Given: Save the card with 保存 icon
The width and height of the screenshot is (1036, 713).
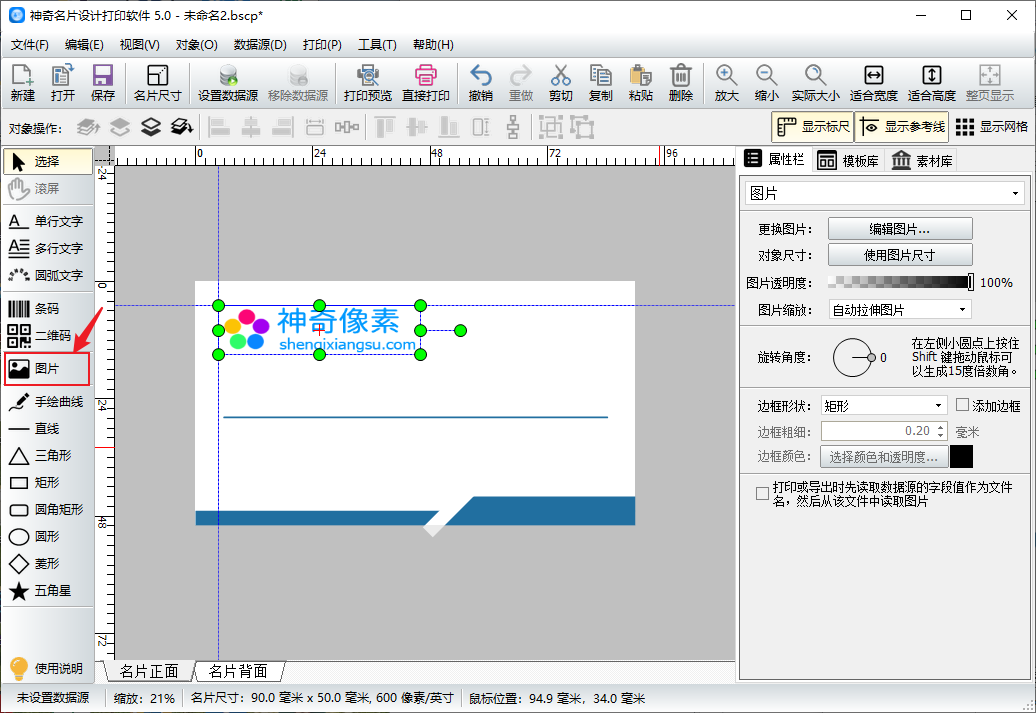Looking at the screenshot, I should coord(103,83).
